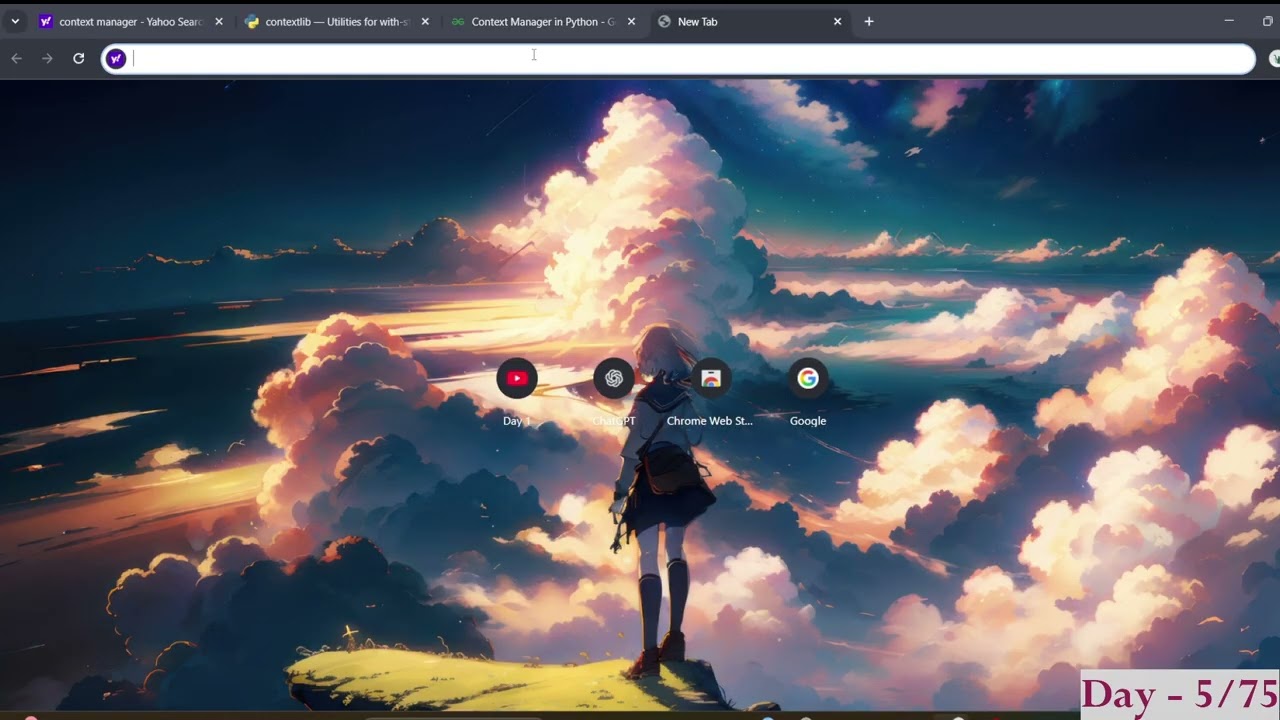The width and height of the screenshot is (1280, 720).
Task: Go forward with the forward arrow
Action: tap(47, 59)
